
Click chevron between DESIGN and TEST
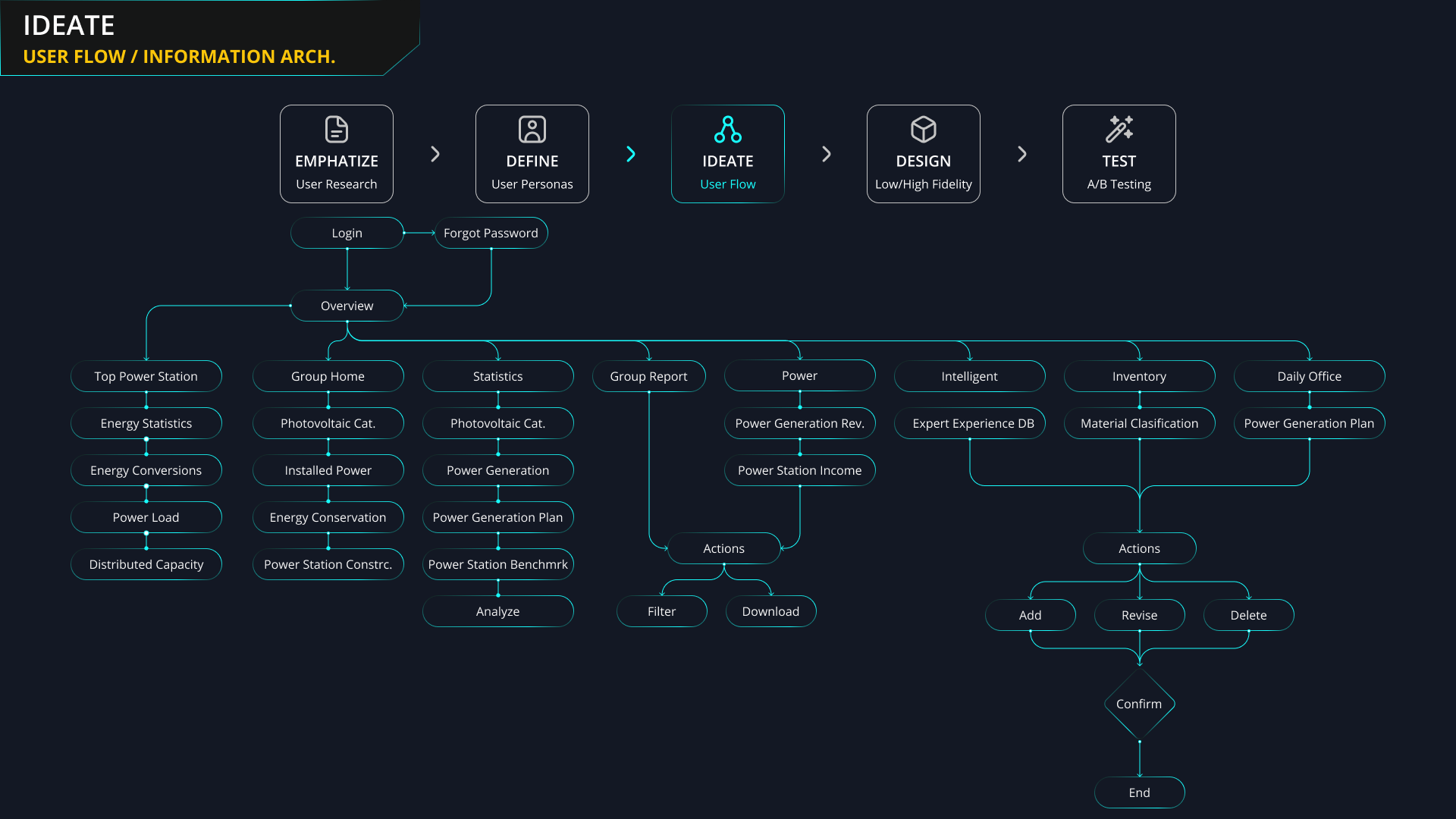tap(1022, 154)
